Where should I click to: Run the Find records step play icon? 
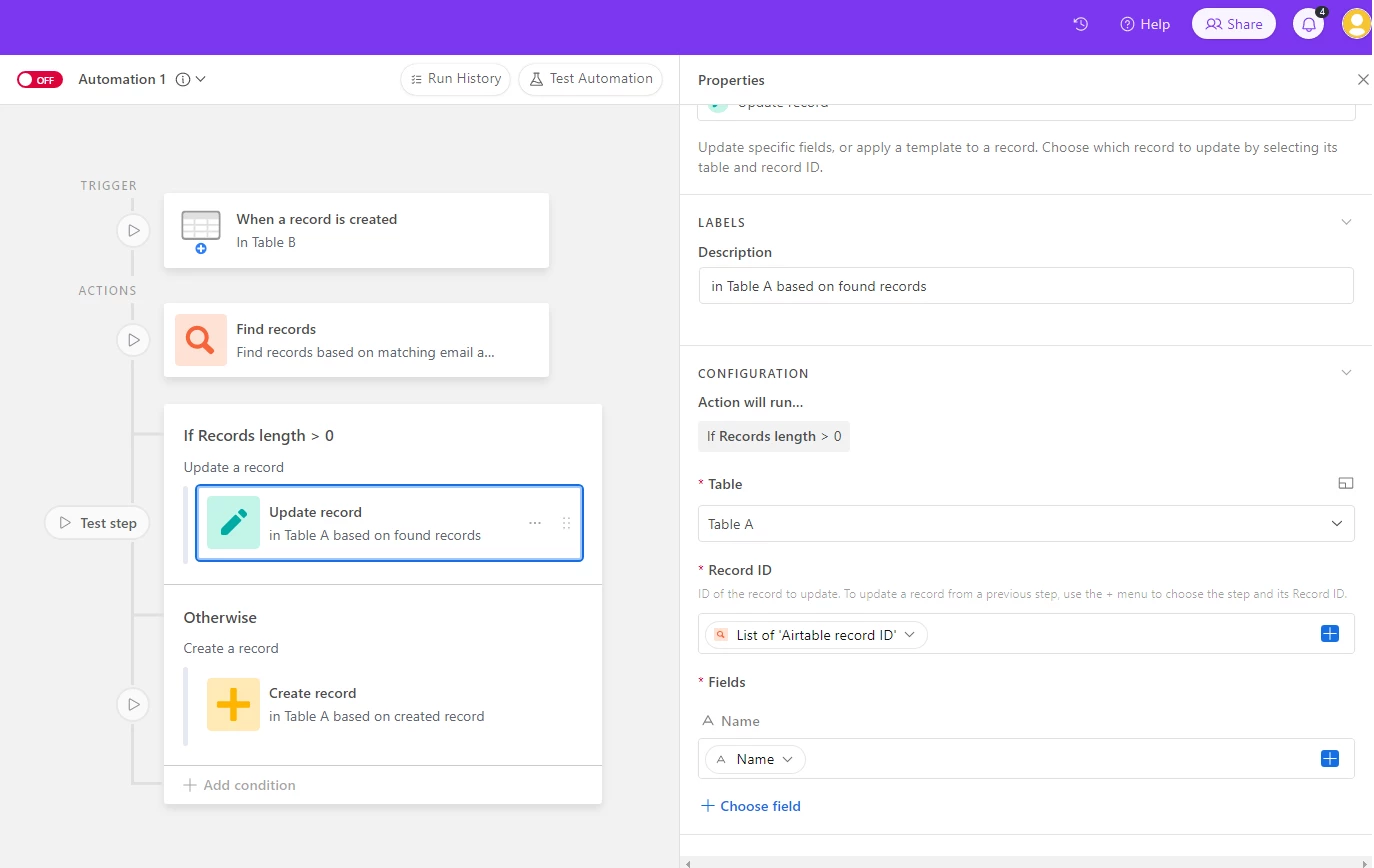pos(133,340)
